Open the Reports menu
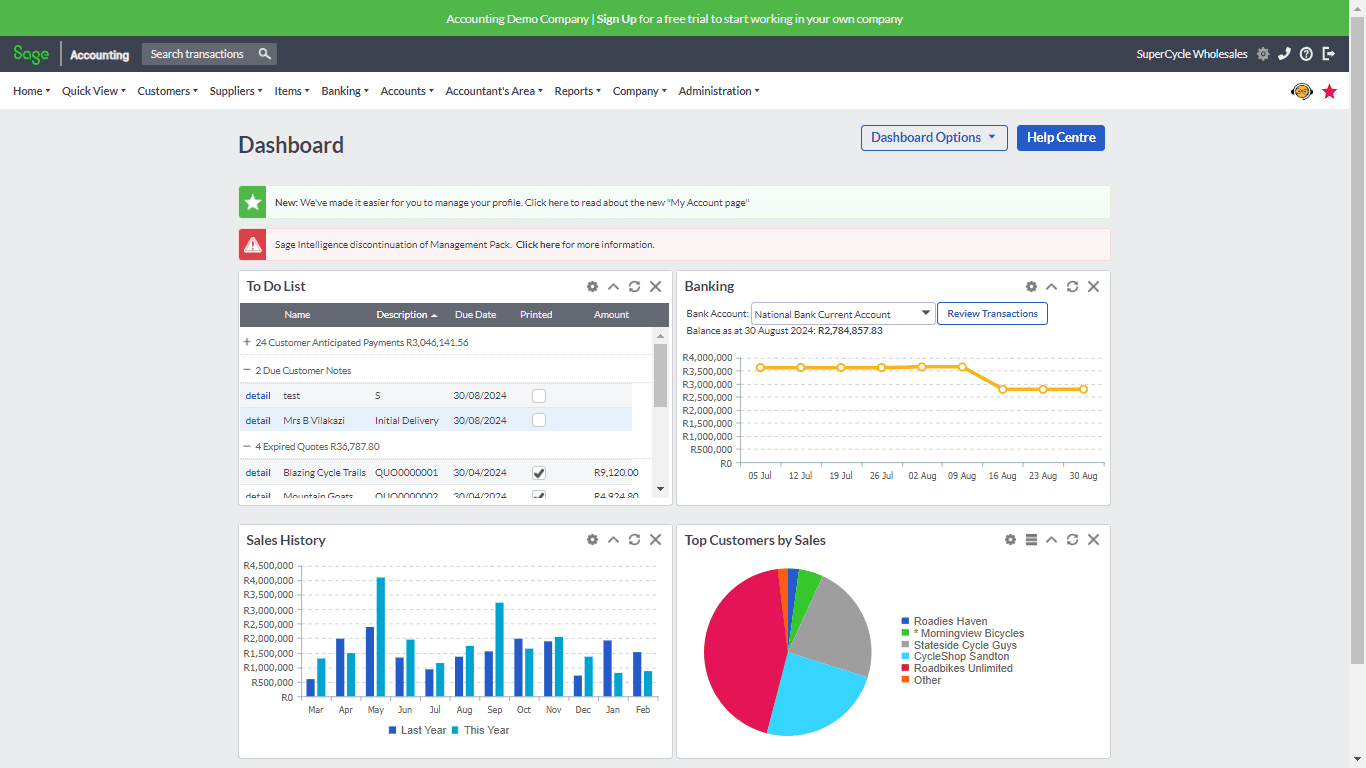 click(x=578, y=91)
